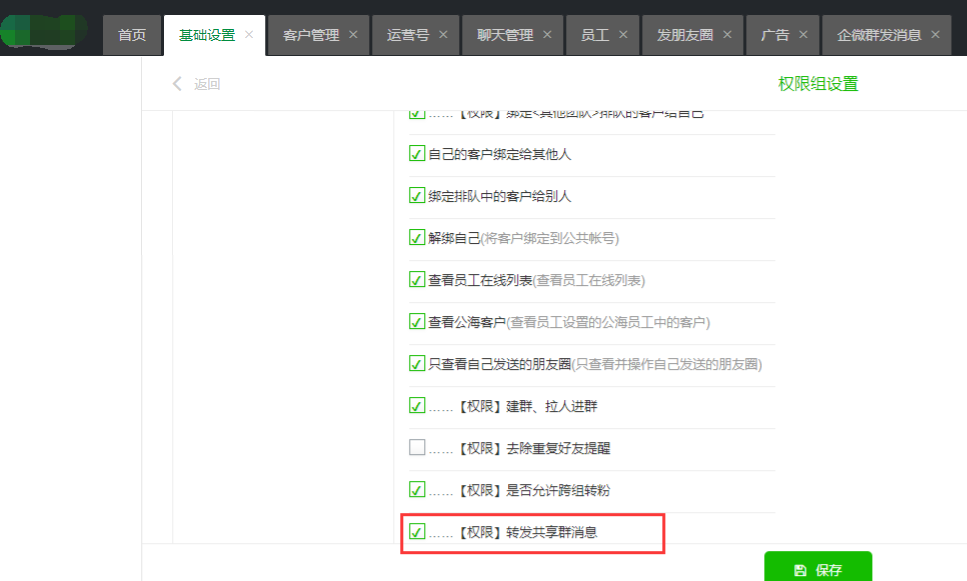Close the 发朋友圈 tab
Image resolution: width=967 pixels, height=581 pixels.
tap(727, 35)
